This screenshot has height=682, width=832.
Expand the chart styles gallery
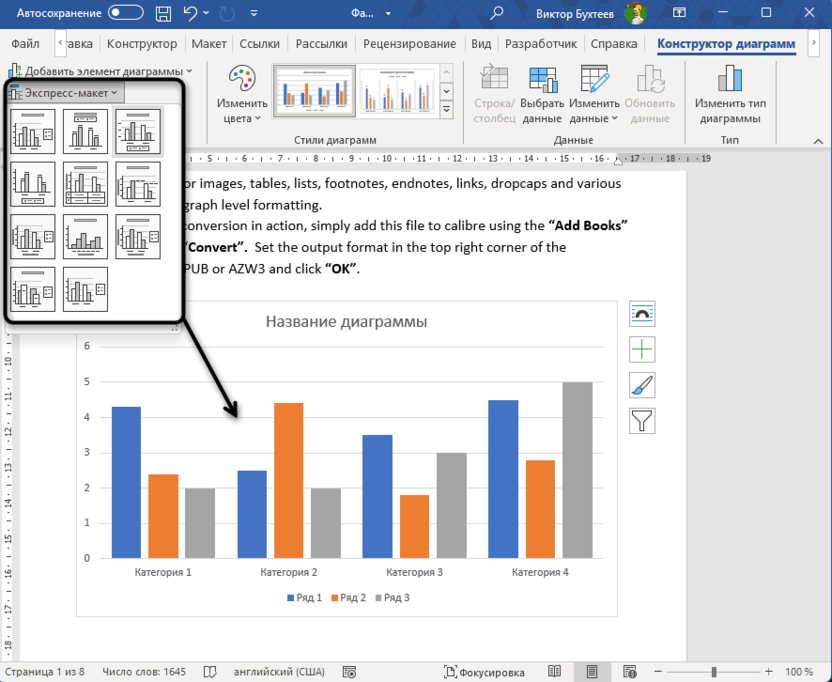tap(447, 109)
